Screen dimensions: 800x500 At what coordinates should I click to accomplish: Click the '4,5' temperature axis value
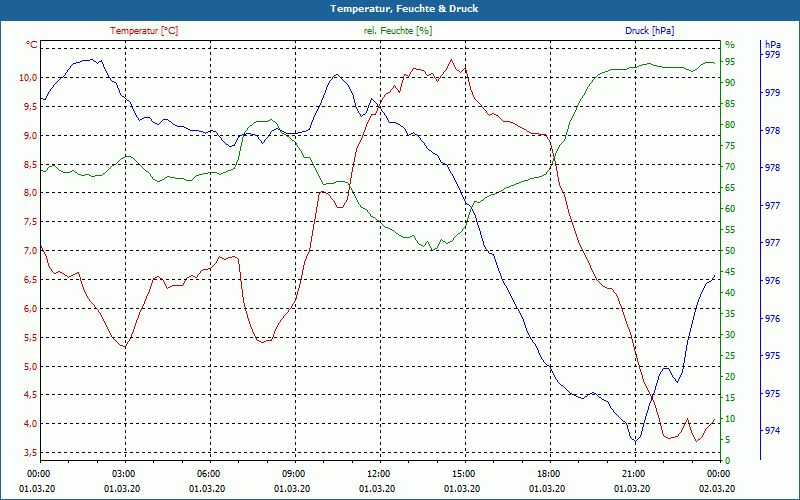click(31, 394)
